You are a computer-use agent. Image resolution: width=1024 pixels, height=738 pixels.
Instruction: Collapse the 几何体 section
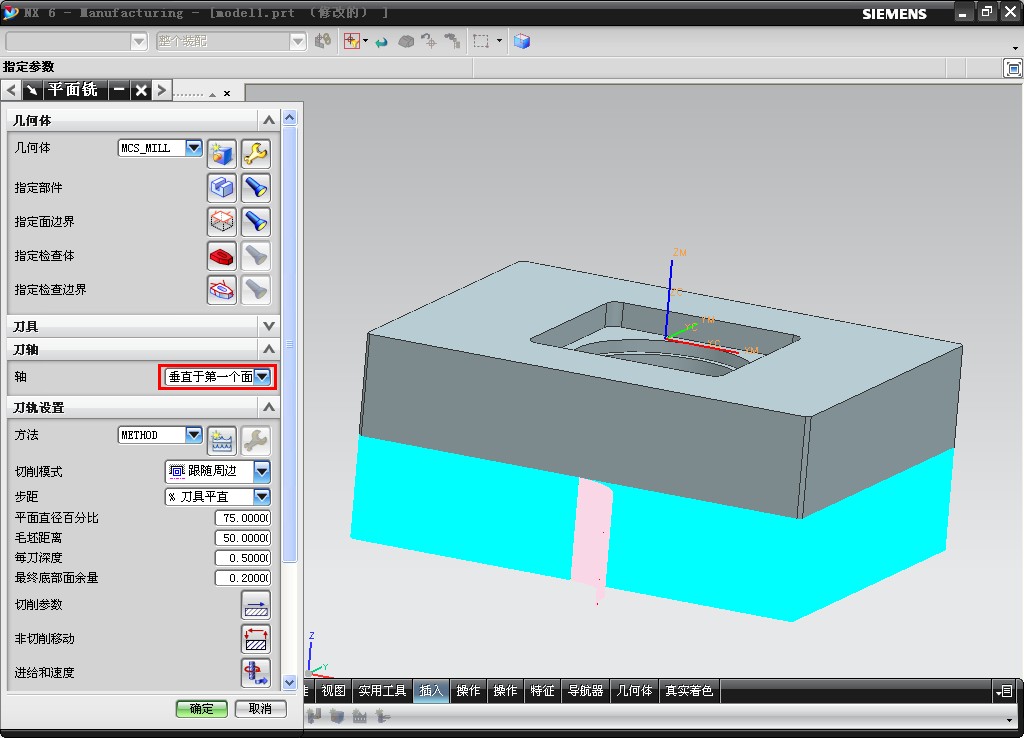click(x=268, y=120)
